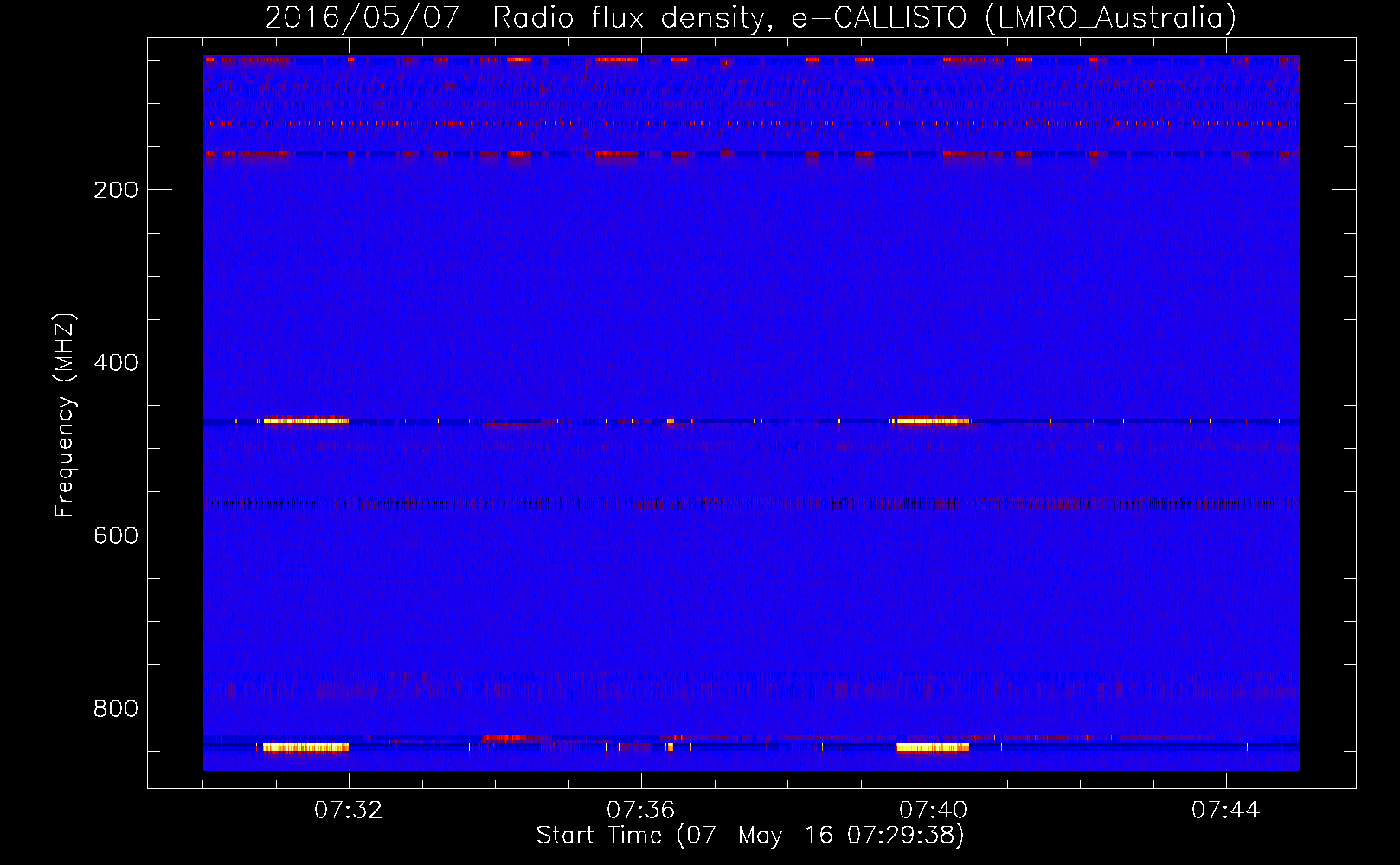Click the 07:36 time tick label
The image size is (1400, 865).
640,811
